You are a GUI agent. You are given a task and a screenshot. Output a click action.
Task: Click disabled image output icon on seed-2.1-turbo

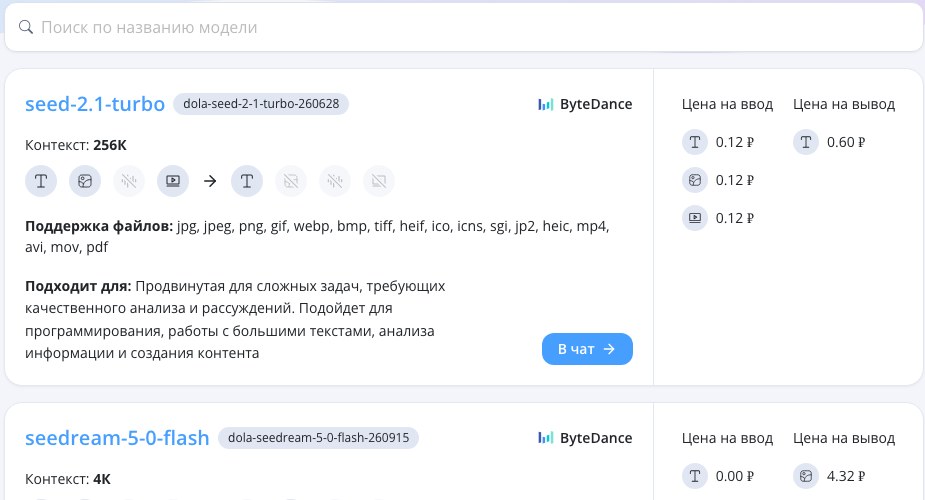291,181
